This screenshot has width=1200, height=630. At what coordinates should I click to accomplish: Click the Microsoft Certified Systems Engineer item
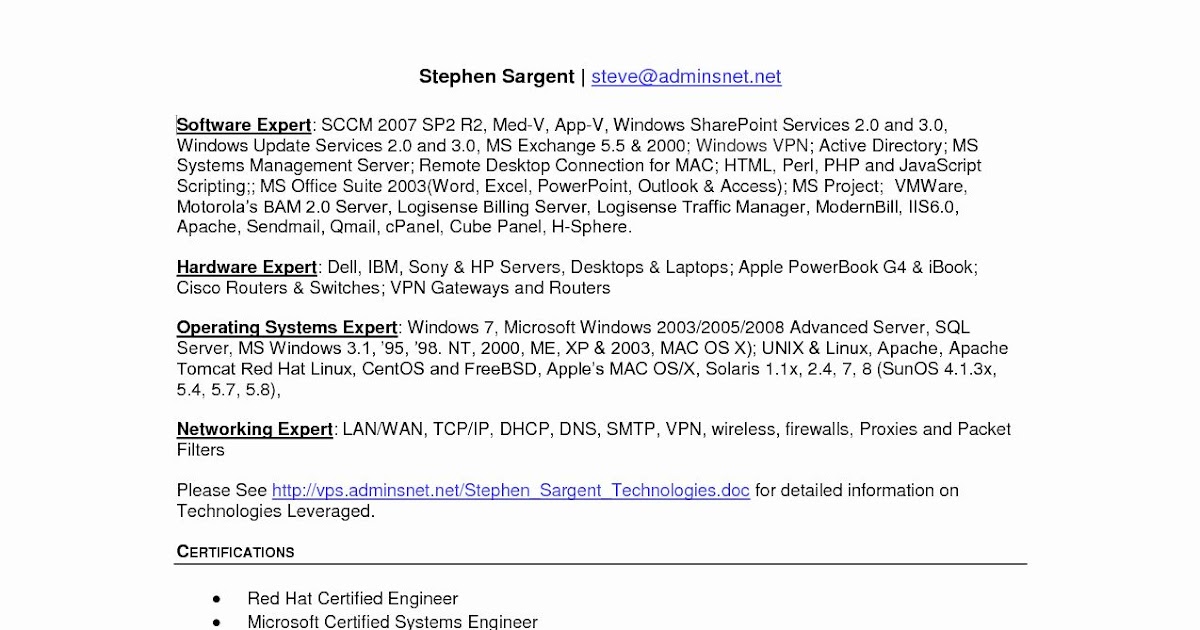pyautogui.click(x=393, y=622)
